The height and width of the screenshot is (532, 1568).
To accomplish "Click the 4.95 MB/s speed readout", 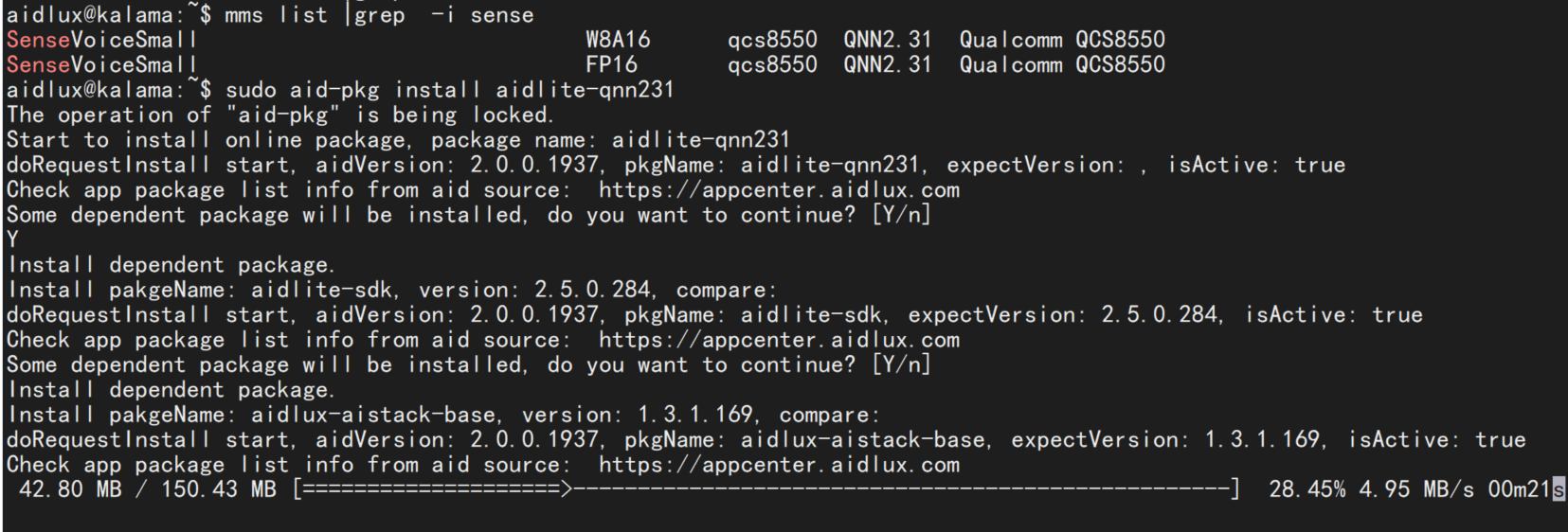I will (1416, 489).
